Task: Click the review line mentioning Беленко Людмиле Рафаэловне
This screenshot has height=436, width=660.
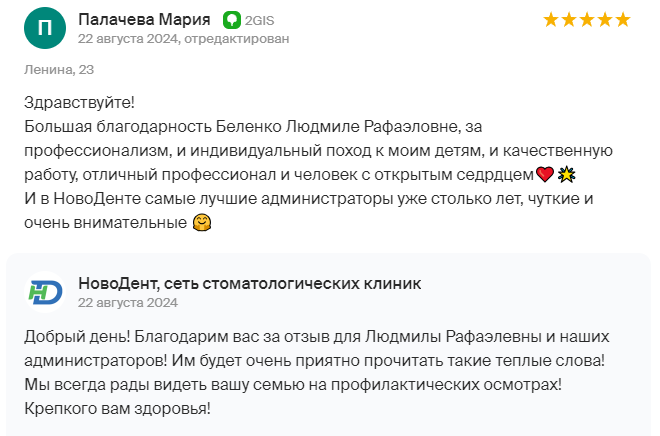Action: click(253, 127)
